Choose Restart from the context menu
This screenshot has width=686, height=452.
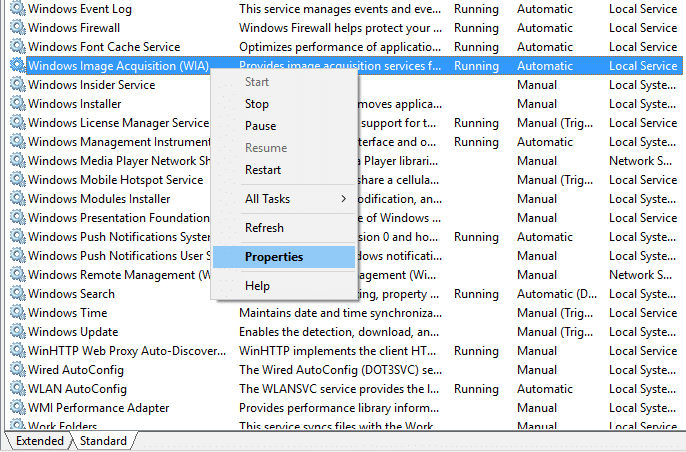[x=284, y=170]
